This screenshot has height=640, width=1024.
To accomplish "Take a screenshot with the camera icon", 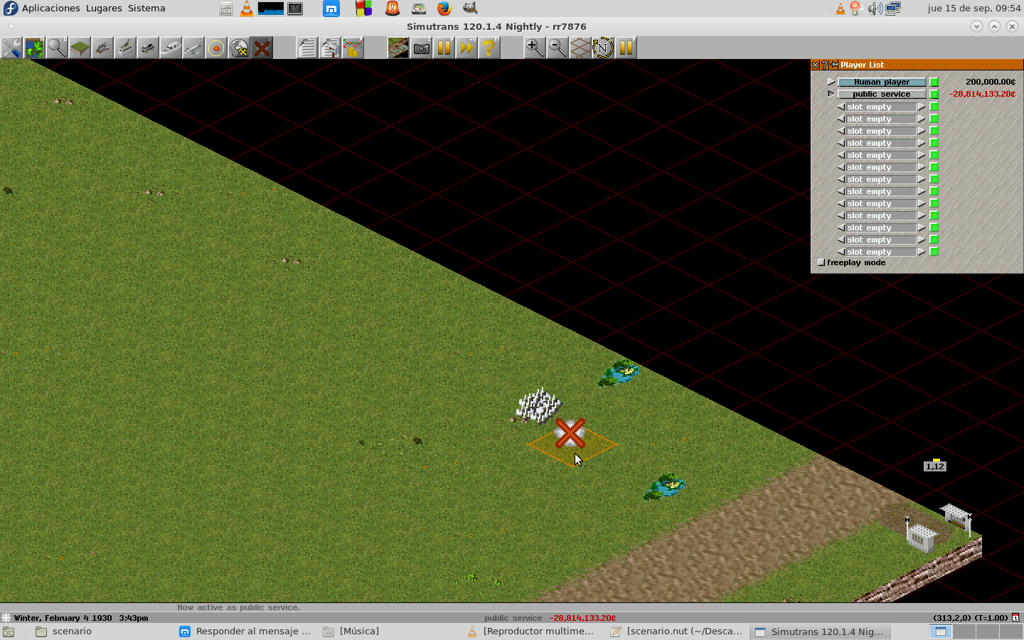I will (421, 48).
